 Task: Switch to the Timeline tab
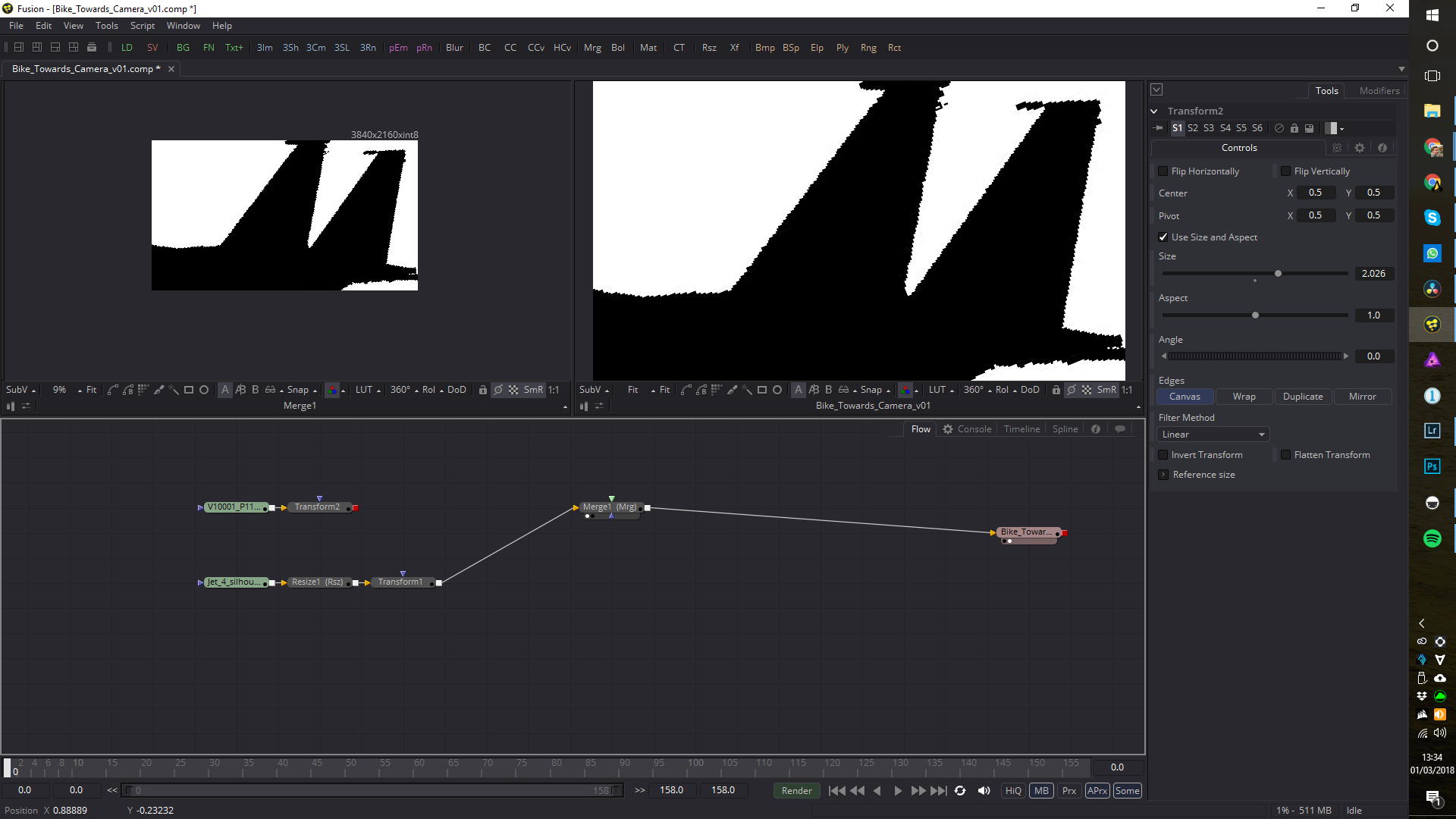click(x=1021, y=429)
